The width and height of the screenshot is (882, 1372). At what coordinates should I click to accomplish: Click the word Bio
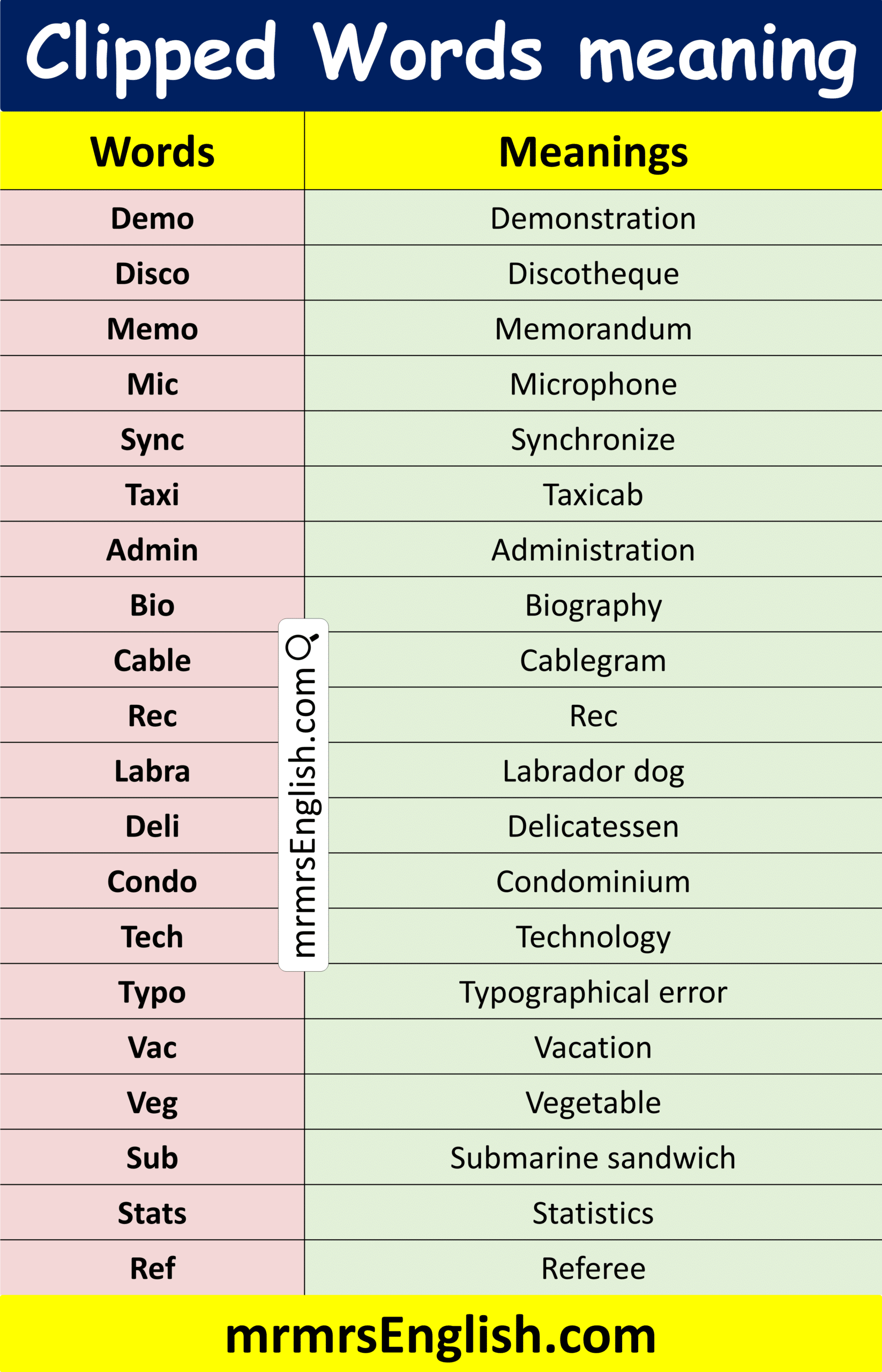[x=152, y=605]
